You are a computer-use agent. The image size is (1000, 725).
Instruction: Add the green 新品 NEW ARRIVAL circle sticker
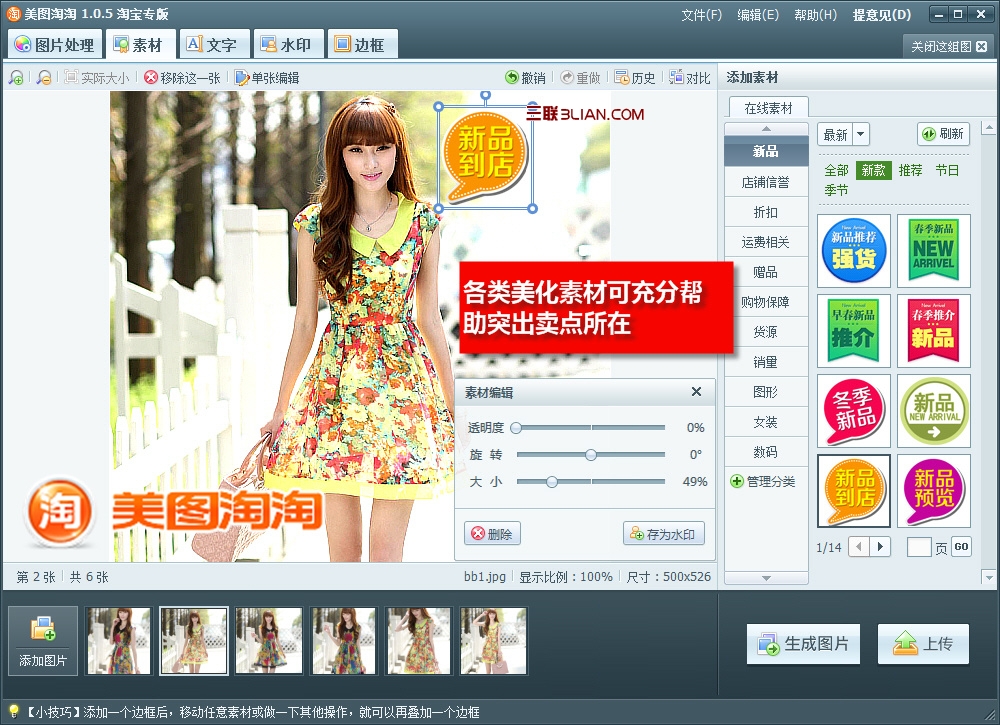(x=934, y=411)
